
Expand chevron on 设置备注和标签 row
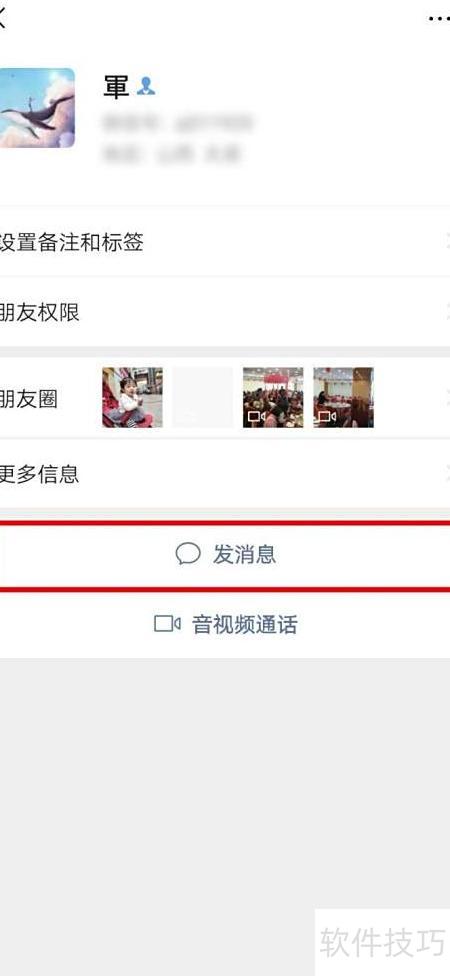click(x=447, y=242)
